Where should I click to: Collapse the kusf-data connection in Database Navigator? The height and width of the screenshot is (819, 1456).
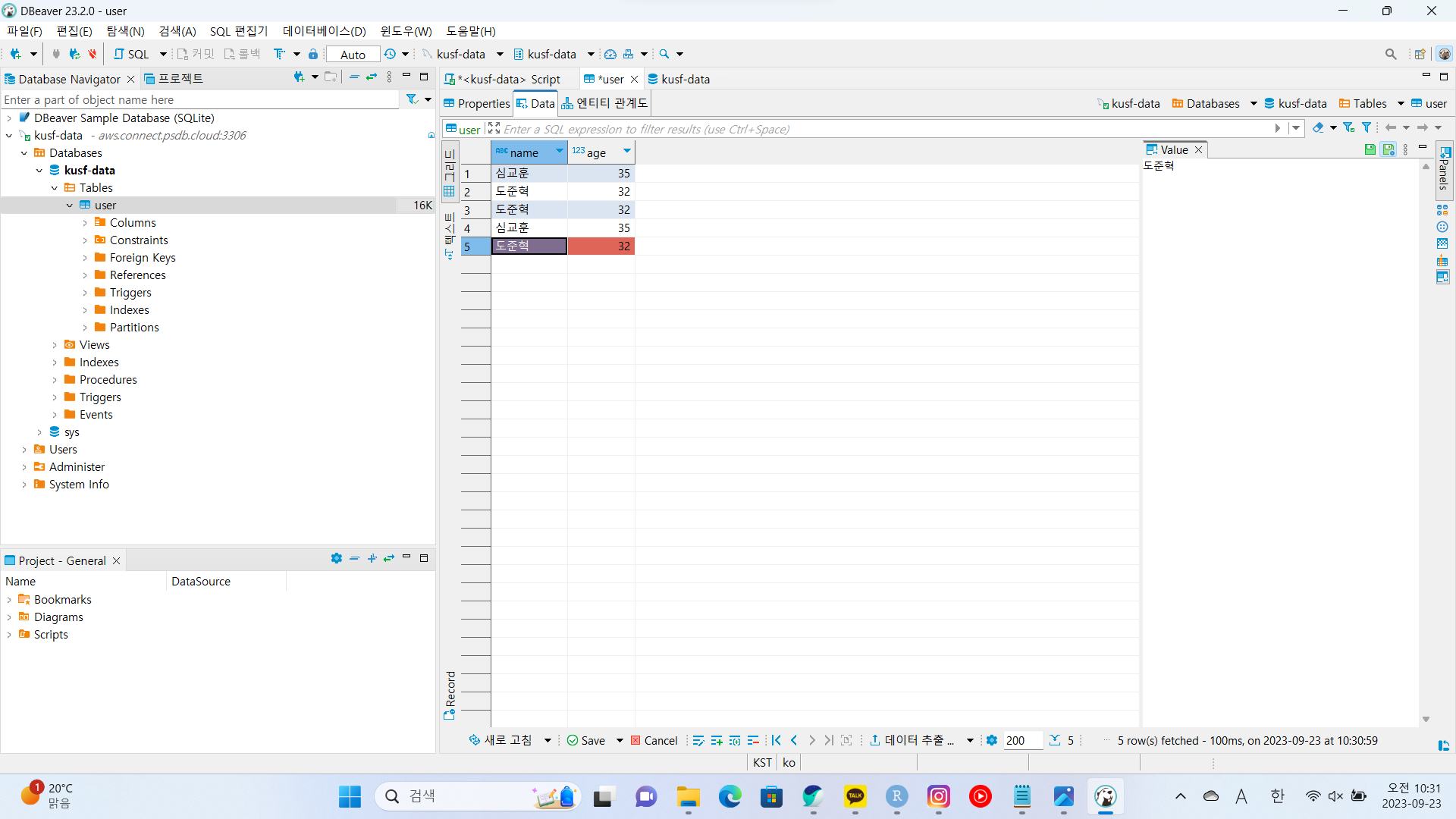(x=9, y=135)
